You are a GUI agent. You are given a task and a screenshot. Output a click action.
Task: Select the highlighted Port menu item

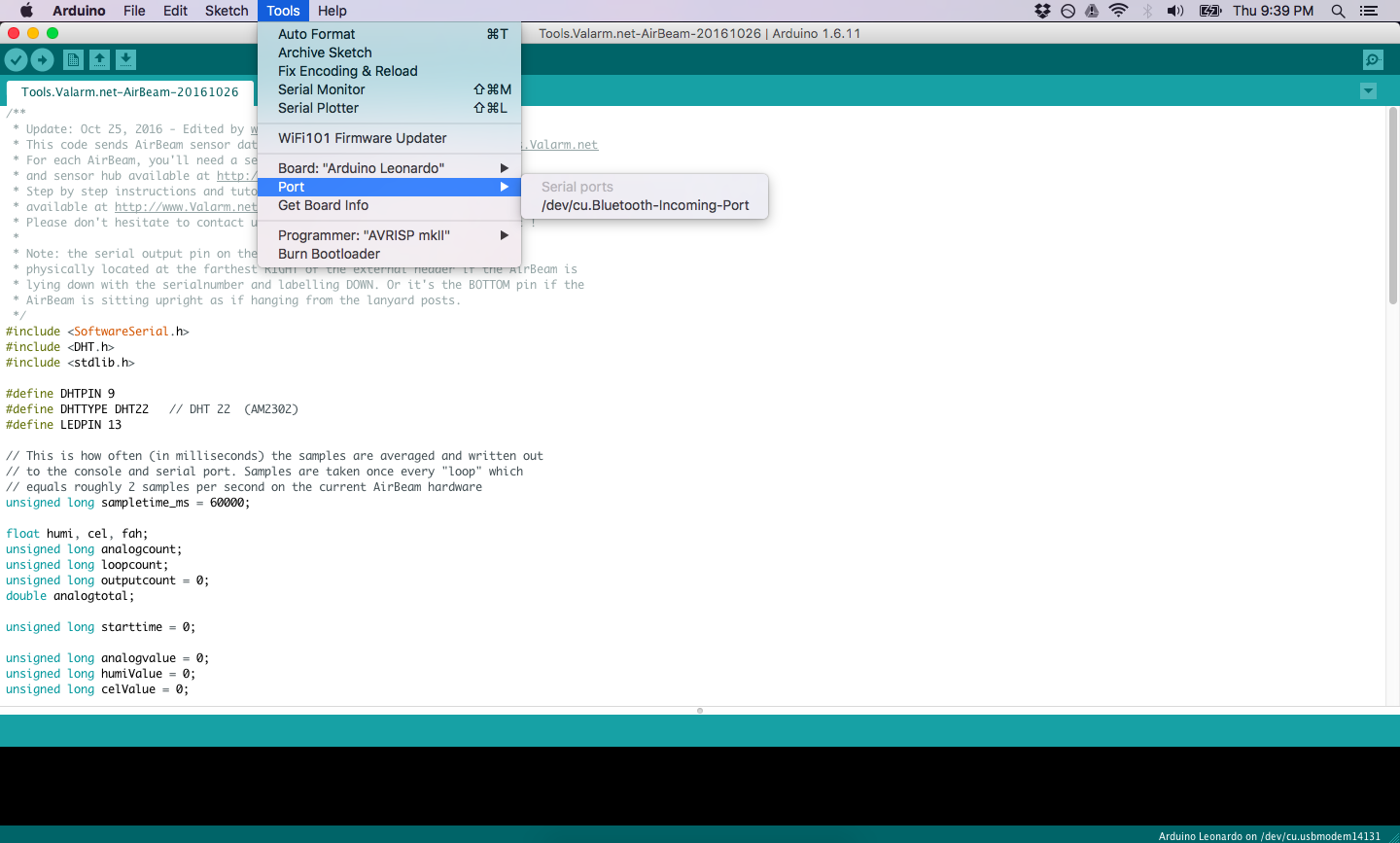click(x=389, y=187)
